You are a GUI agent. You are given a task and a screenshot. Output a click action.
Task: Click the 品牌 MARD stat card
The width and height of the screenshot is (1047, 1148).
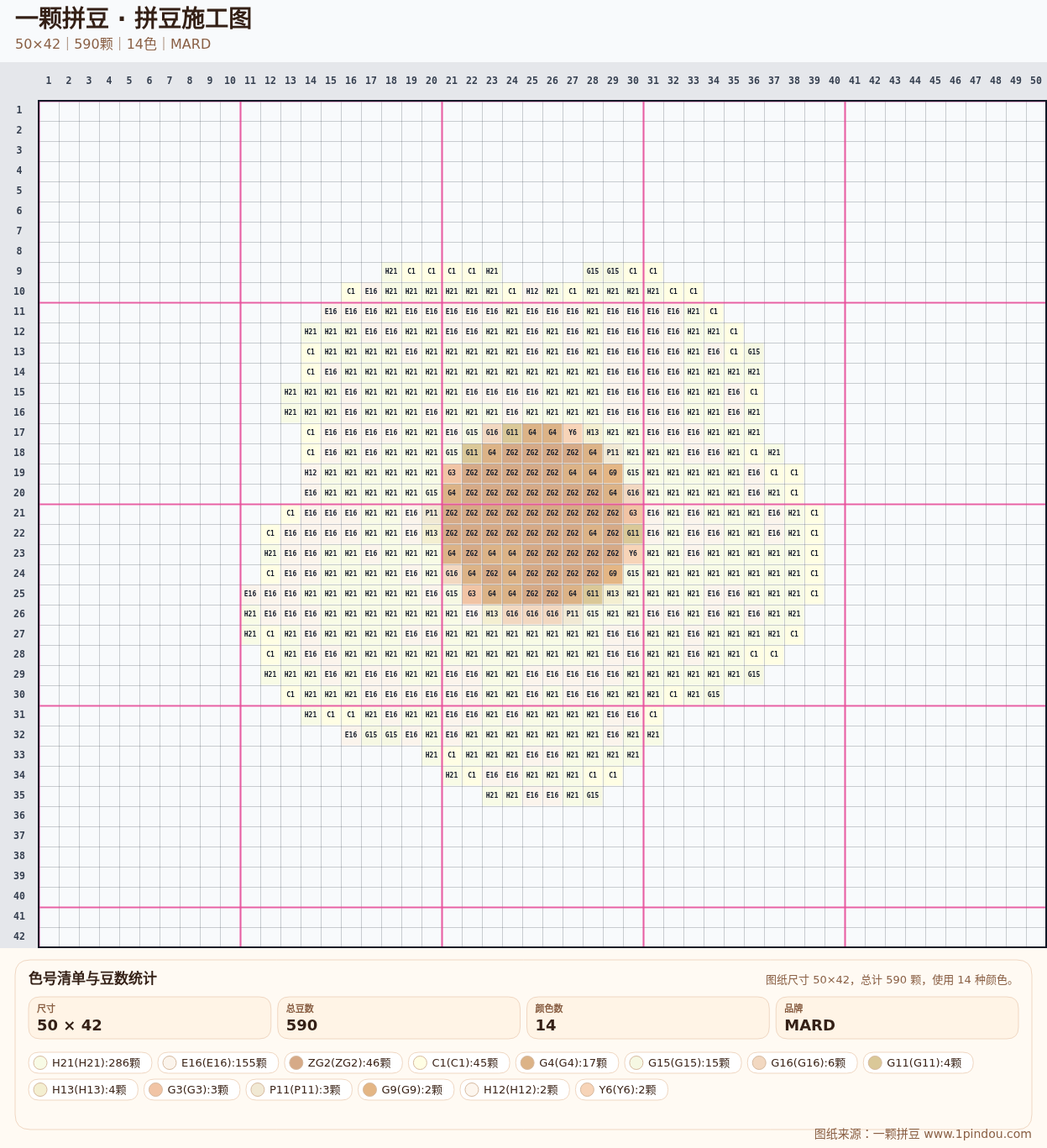(x=898, y=1018)
